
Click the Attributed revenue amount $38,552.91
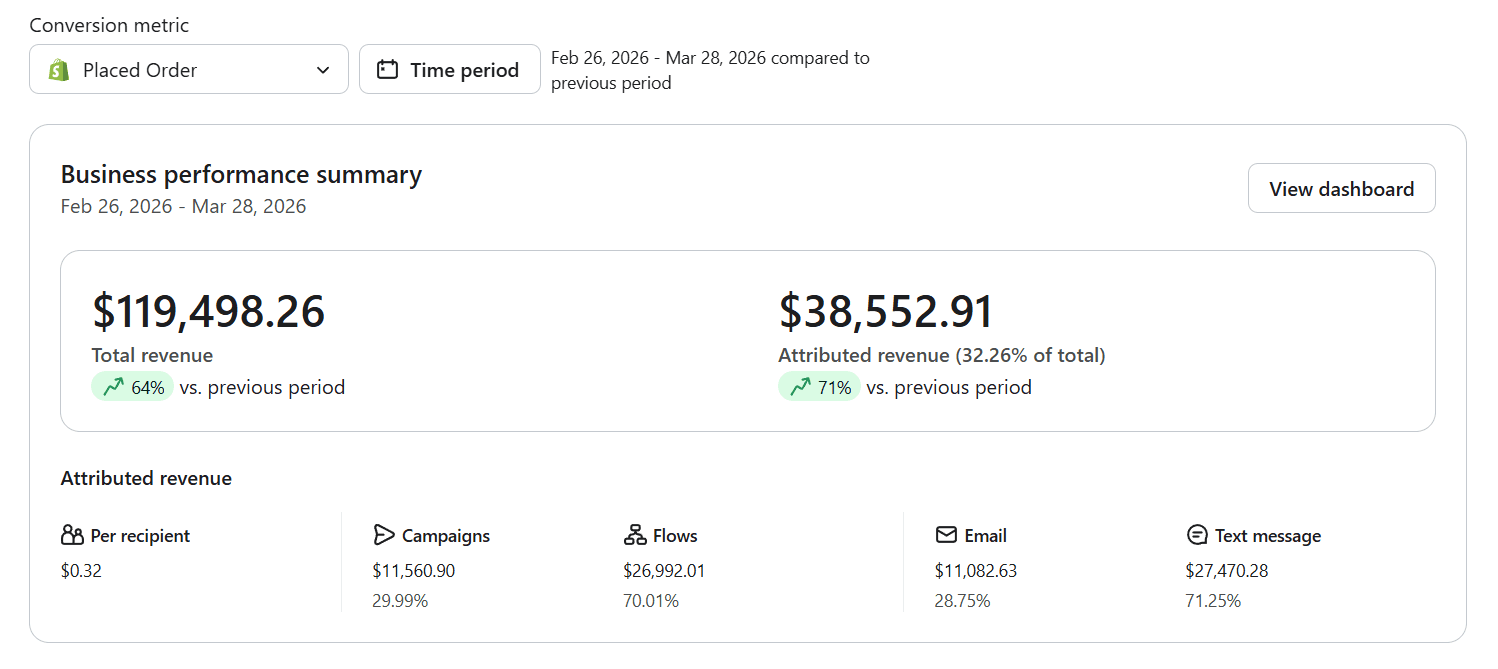coord(884,312)
